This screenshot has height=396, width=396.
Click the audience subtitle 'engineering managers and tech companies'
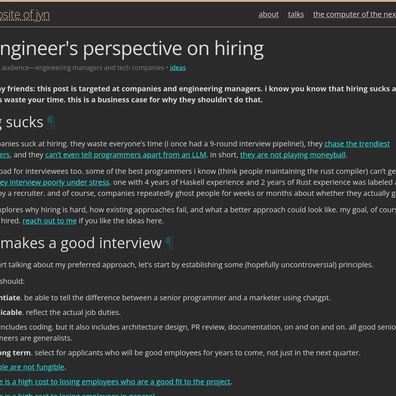(x=100, y=68)
